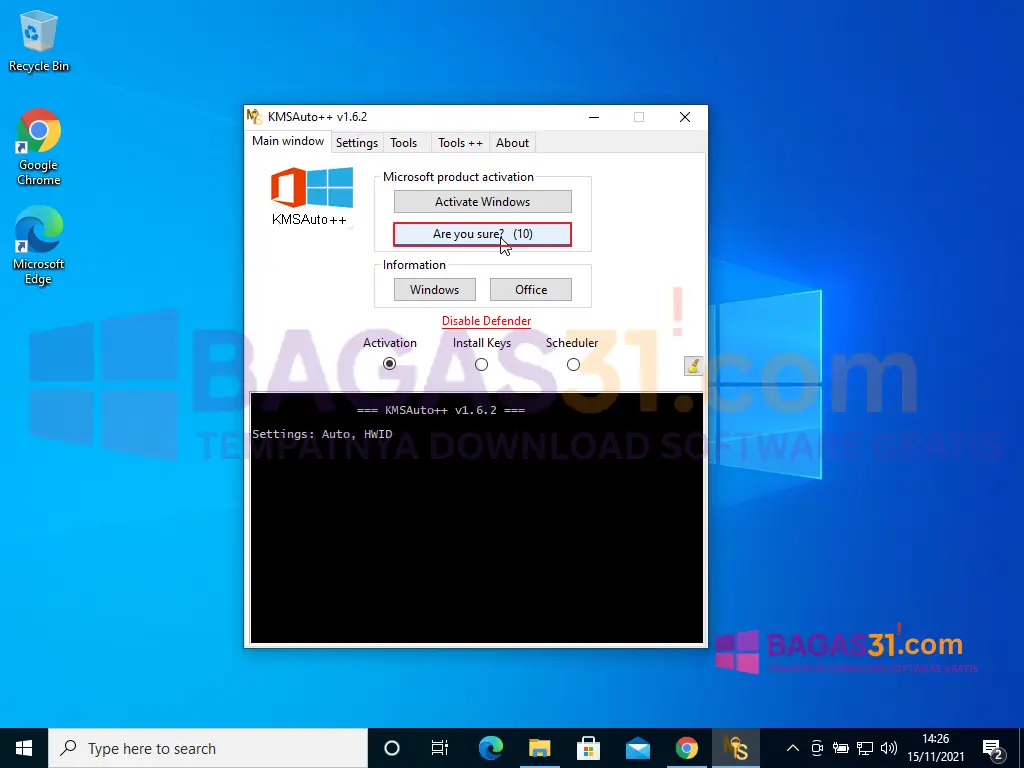Show hidden system tray icons
The width and height of the screenshot is (1024, 768).
coord(792,748)
